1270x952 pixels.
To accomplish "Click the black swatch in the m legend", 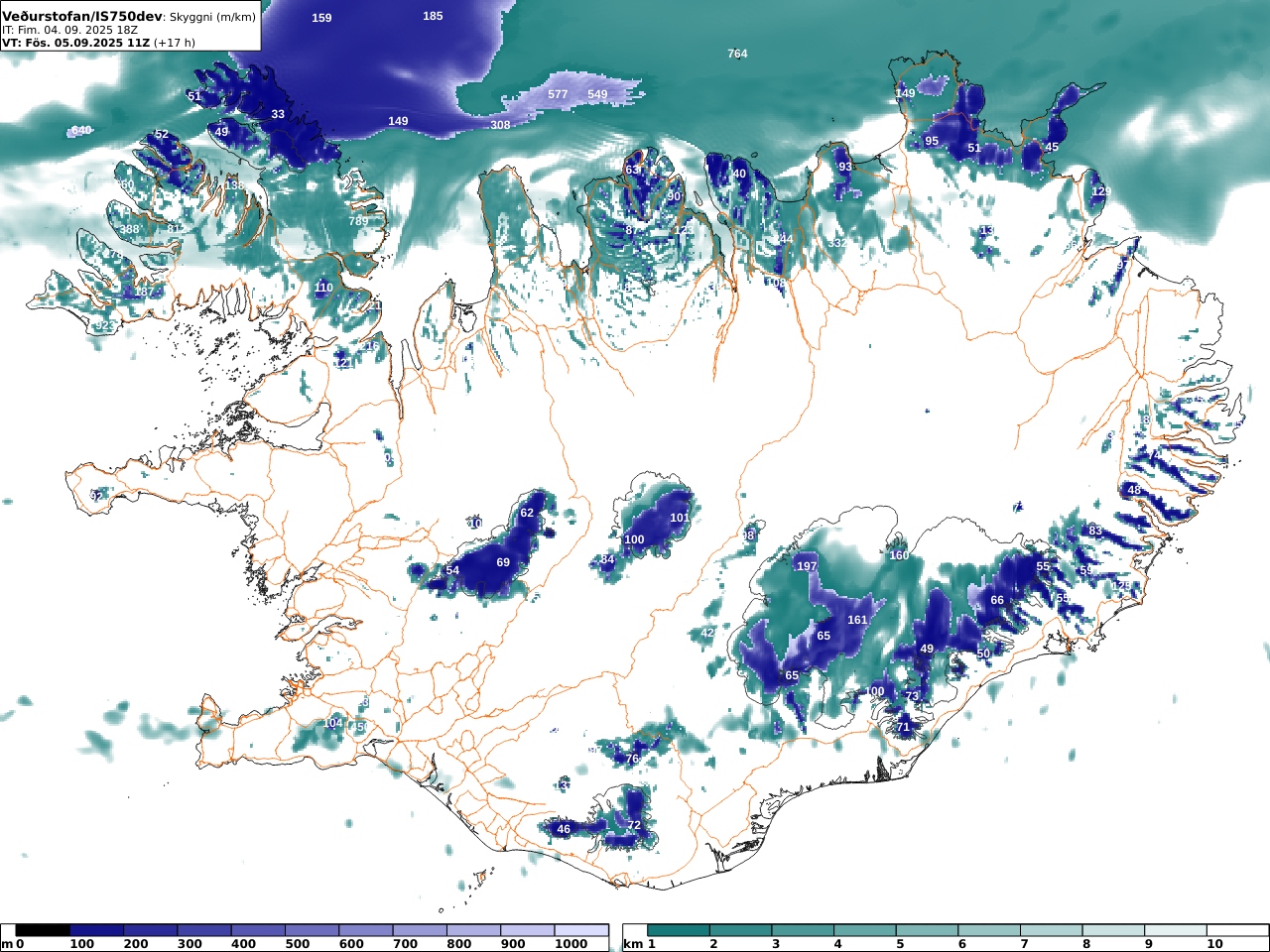I will point(43,930).
